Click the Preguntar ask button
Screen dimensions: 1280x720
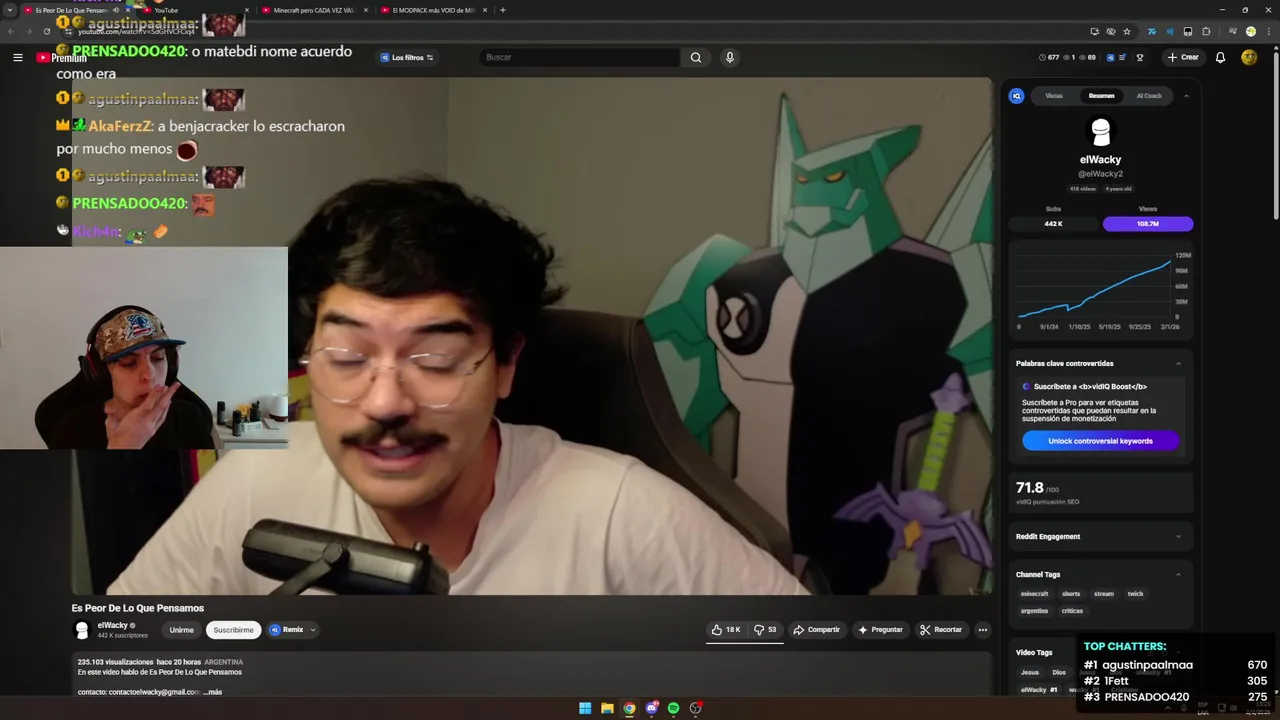tap(880, 630)
